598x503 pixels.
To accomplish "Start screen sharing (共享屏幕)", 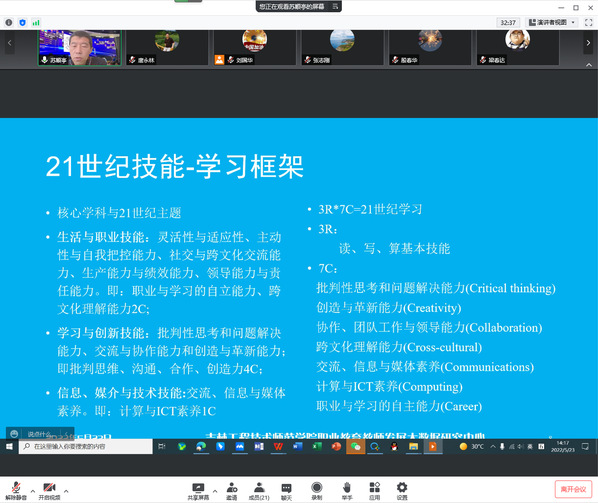I will pos(198,491).
